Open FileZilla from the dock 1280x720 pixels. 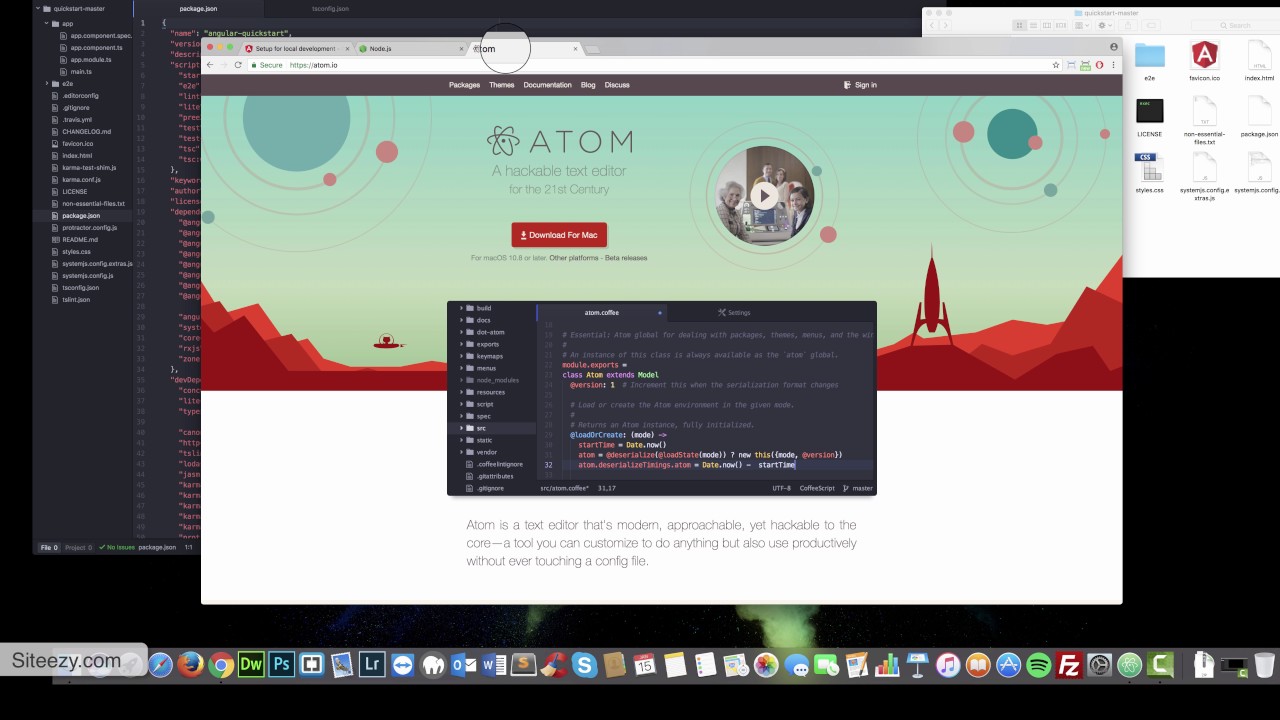pyautogui.click(x=1070, y=664)
